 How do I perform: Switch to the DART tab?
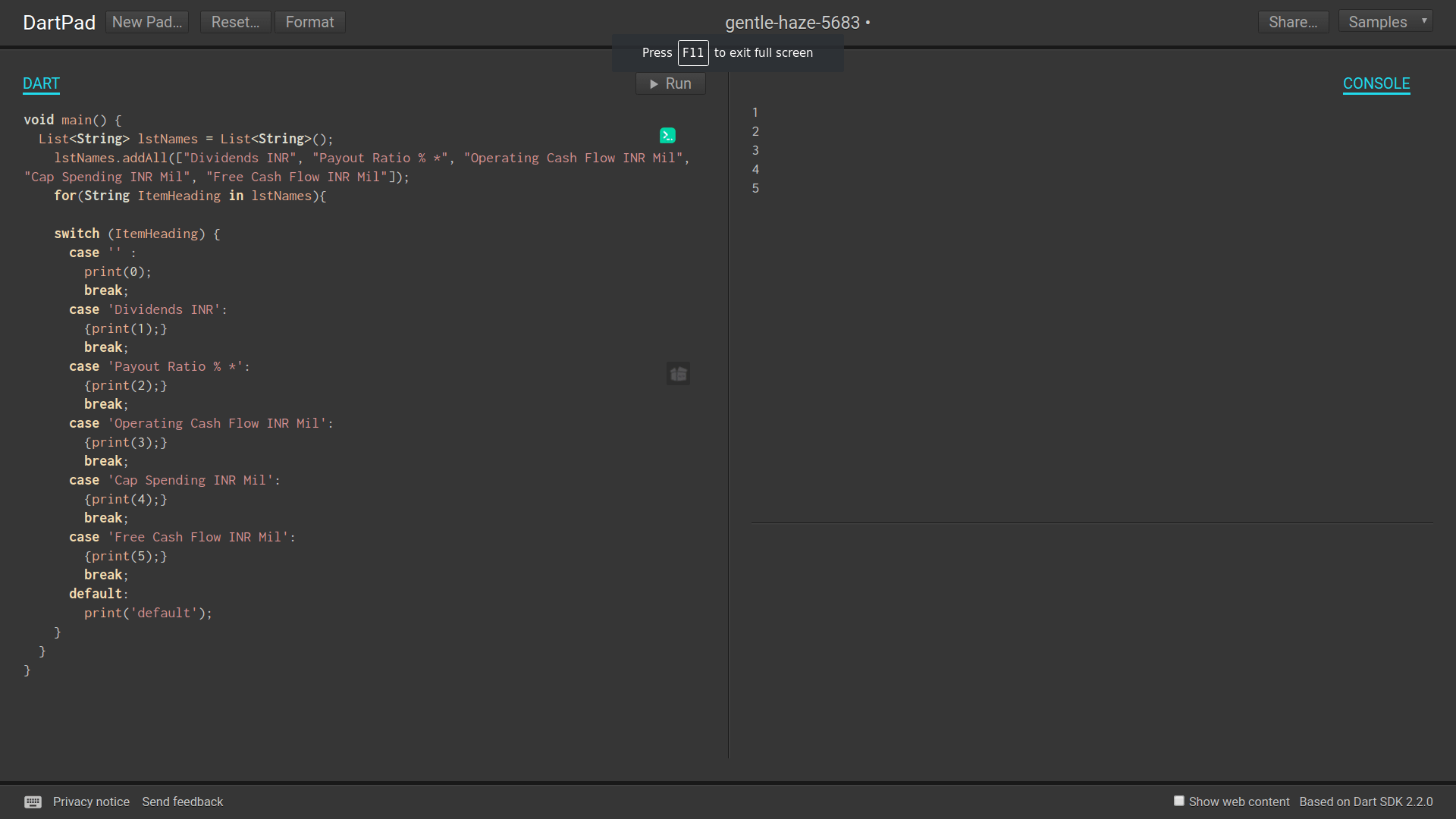pyautogui.click(x=41, y=83)
